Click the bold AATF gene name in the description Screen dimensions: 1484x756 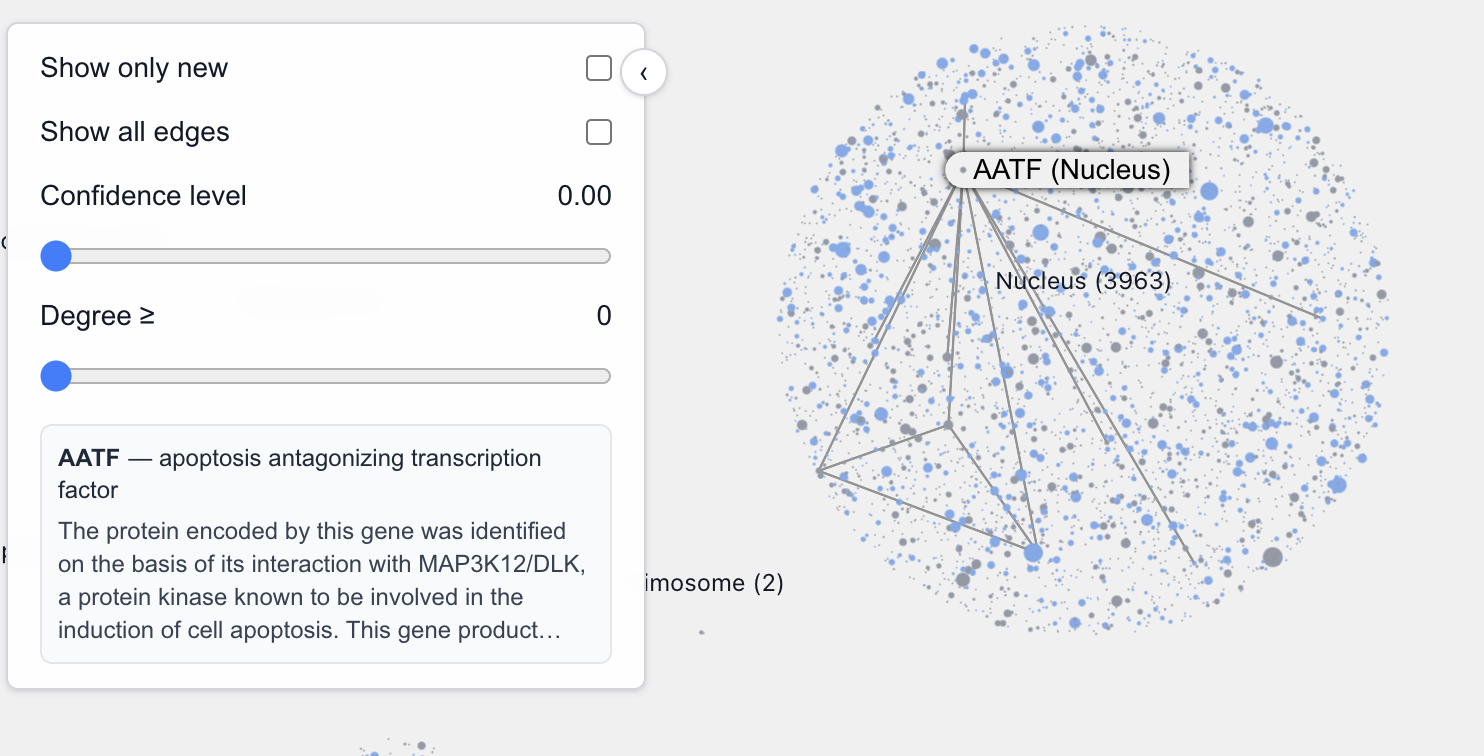(x=89, y=458)
